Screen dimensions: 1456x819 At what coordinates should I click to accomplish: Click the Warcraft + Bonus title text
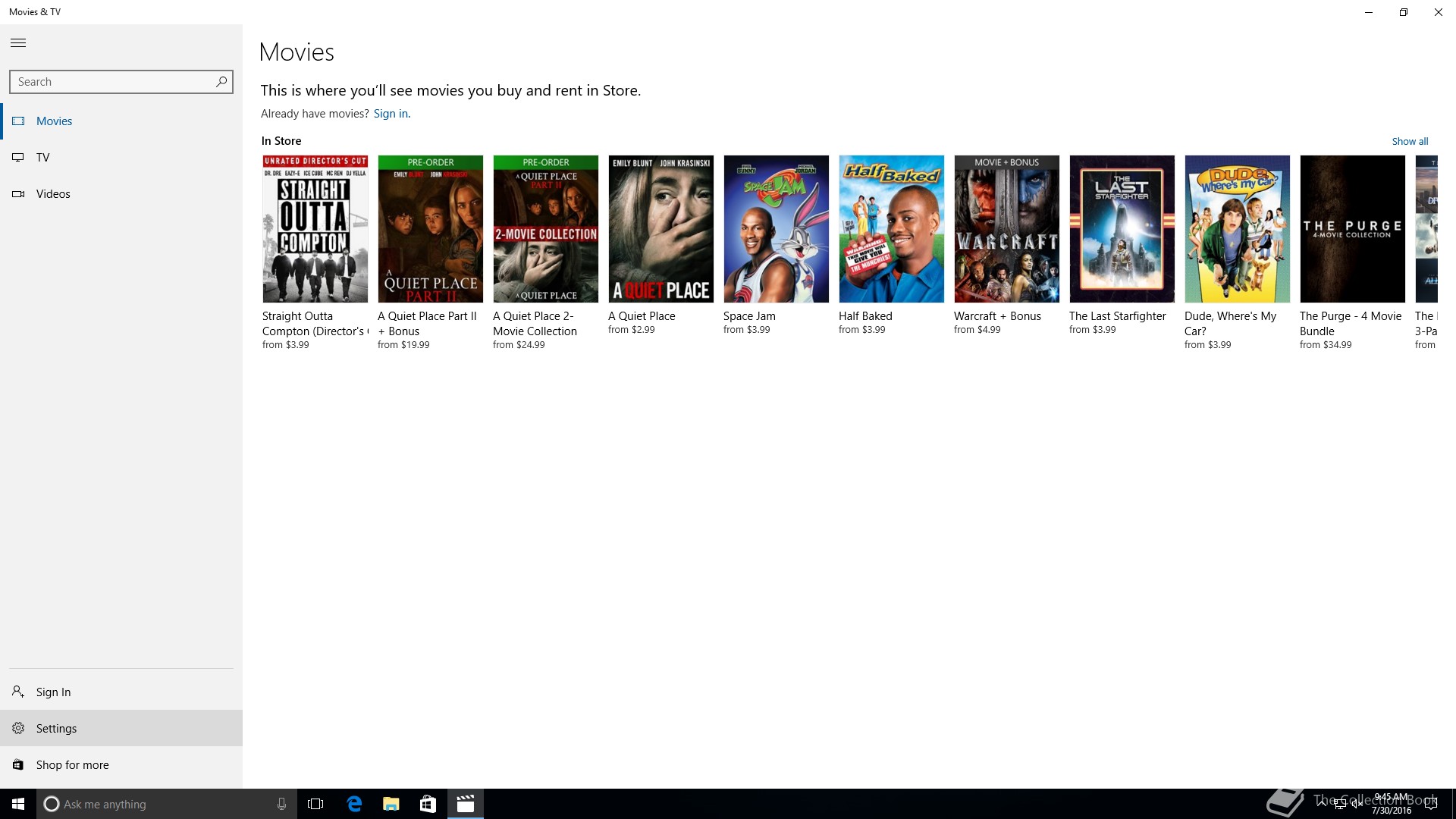tap(997, 316)
